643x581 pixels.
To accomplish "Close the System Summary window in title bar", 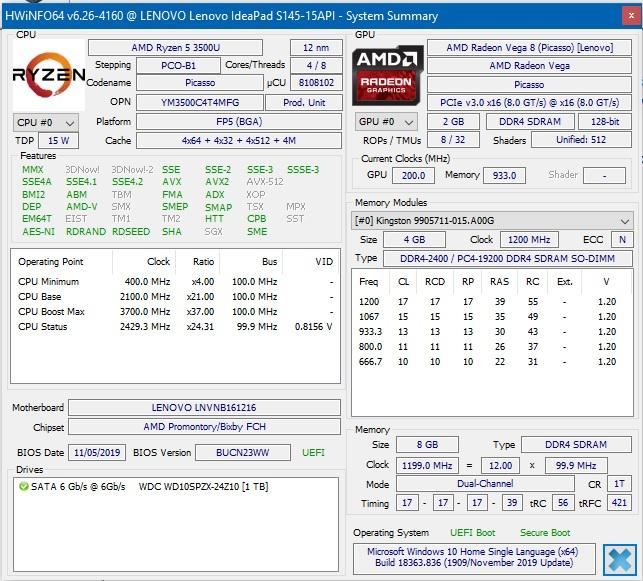I will (x=631, y=16).
